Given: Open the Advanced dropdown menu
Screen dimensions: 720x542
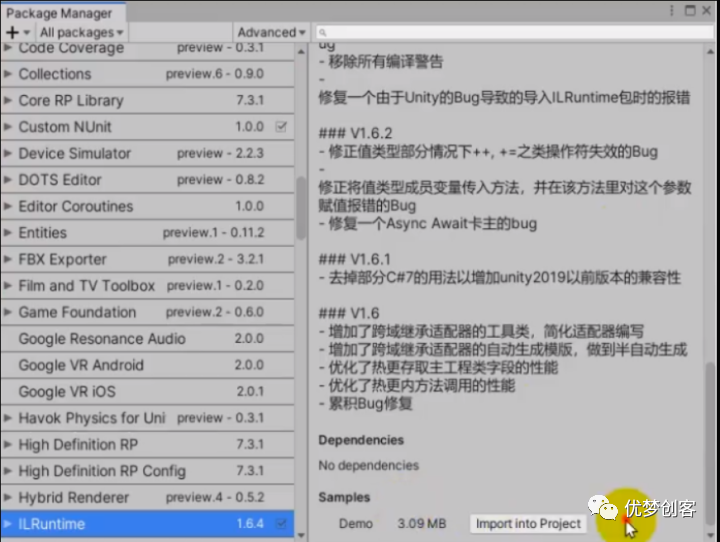Looking at the screenshot, I should pyautogui.click(x=271, y=33).
